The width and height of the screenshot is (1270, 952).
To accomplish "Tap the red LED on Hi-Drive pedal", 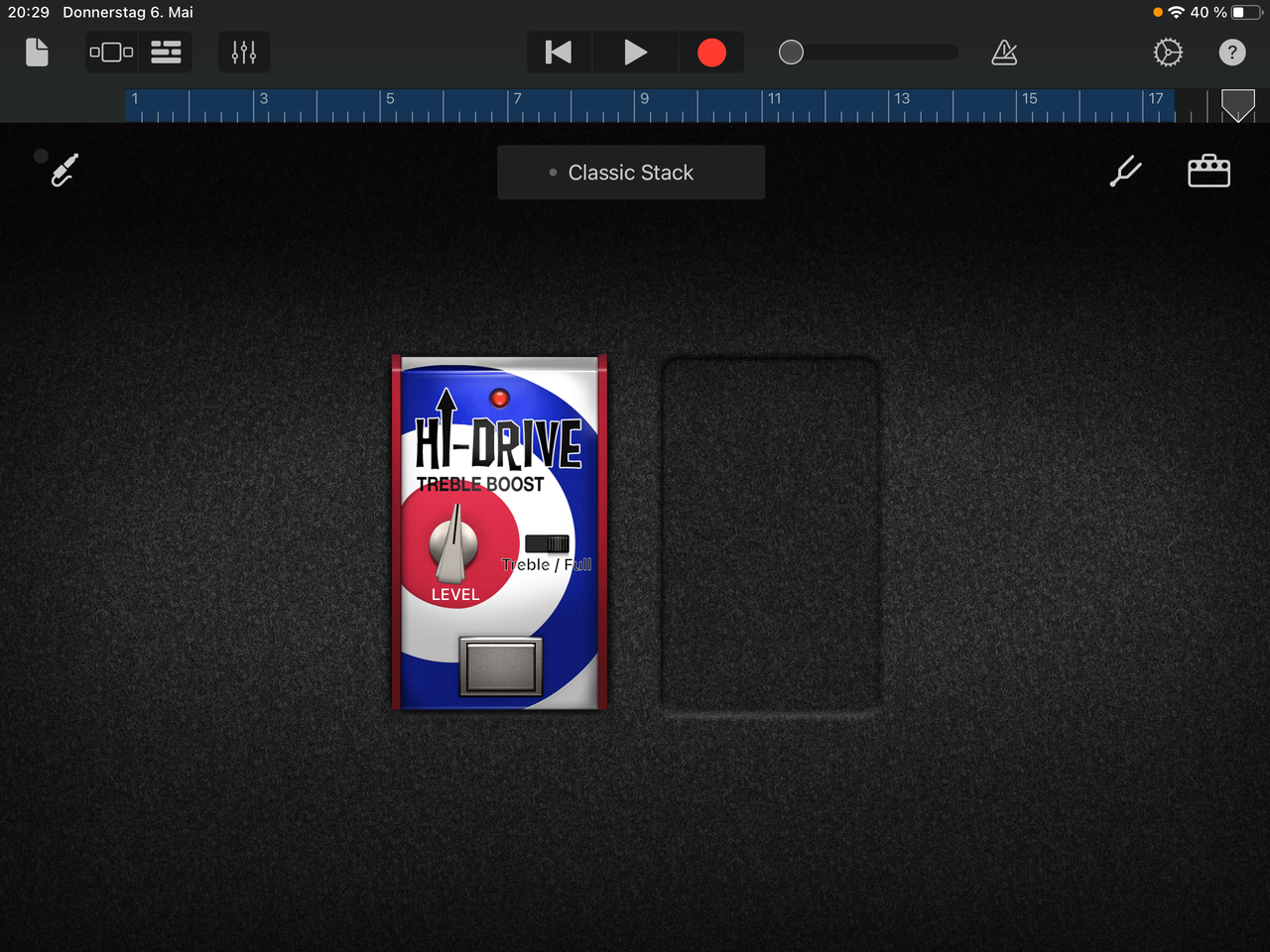I will tap(499, 398).
